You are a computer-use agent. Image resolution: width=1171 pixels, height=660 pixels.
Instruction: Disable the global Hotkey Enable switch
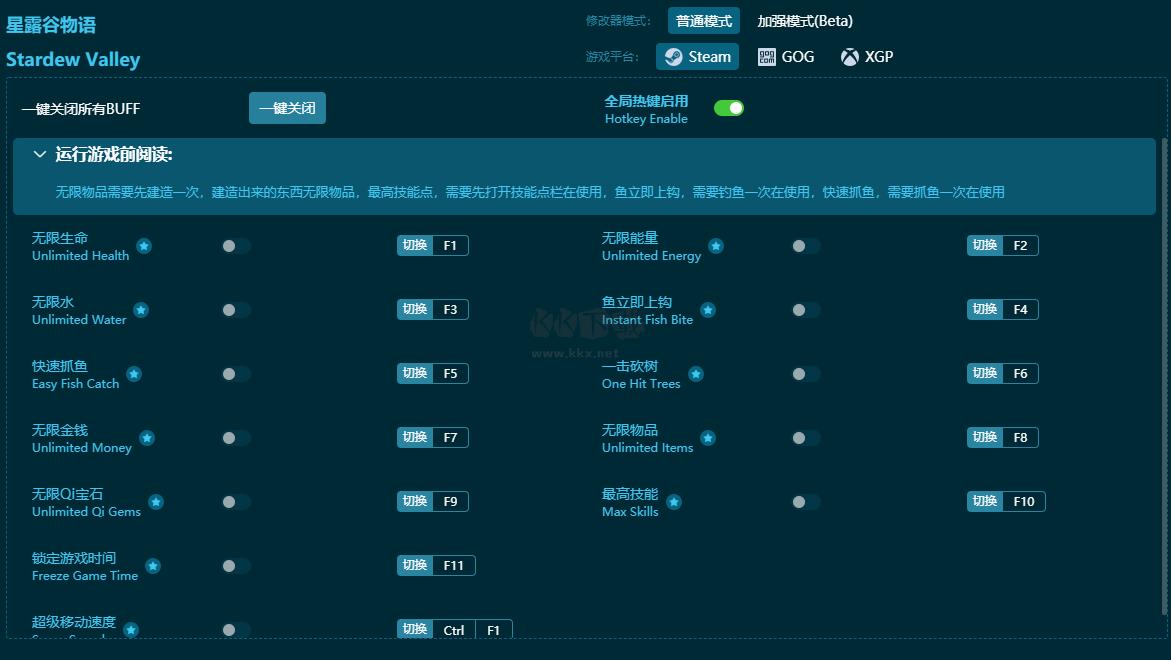point(729,108)
